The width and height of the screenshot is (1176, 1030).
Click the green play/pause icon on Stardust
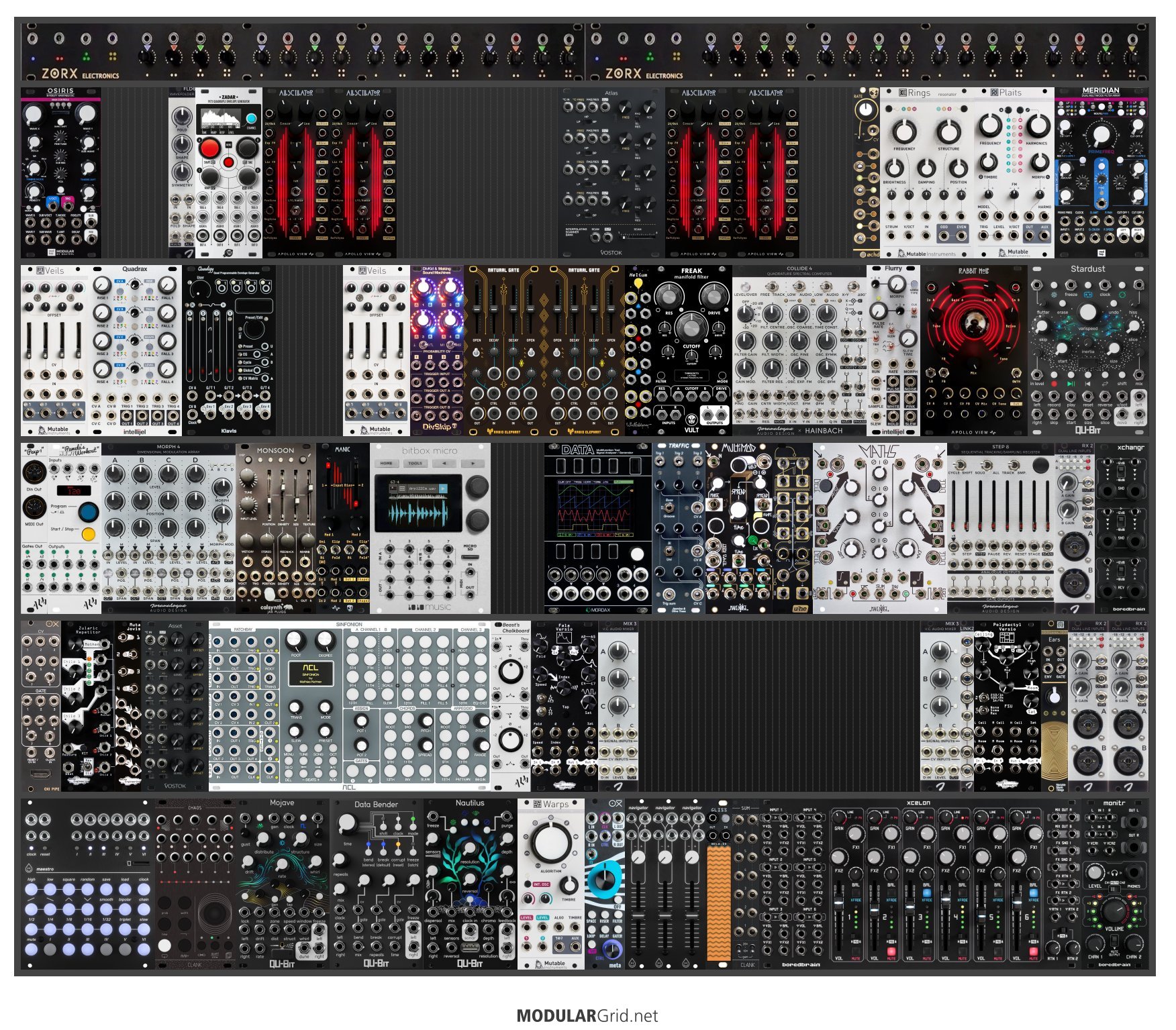(x=1071, y=384)
